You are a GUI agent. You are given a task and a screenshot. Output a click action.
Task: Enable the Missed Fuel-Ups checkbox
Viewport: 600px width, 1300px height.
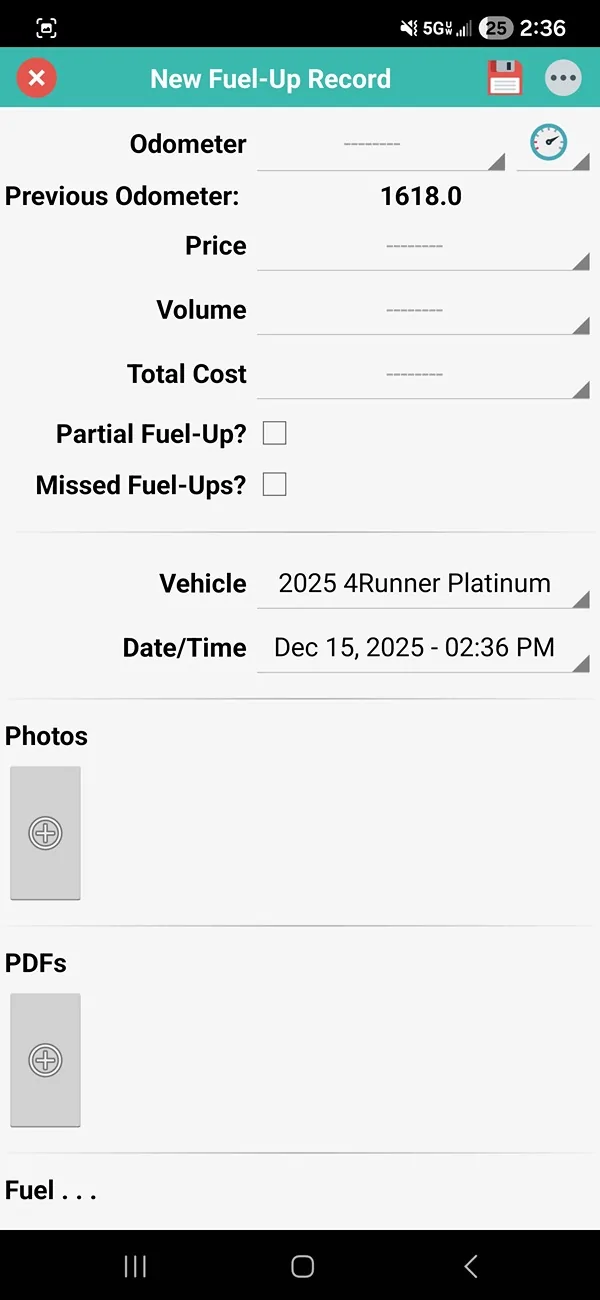[274, 485]
